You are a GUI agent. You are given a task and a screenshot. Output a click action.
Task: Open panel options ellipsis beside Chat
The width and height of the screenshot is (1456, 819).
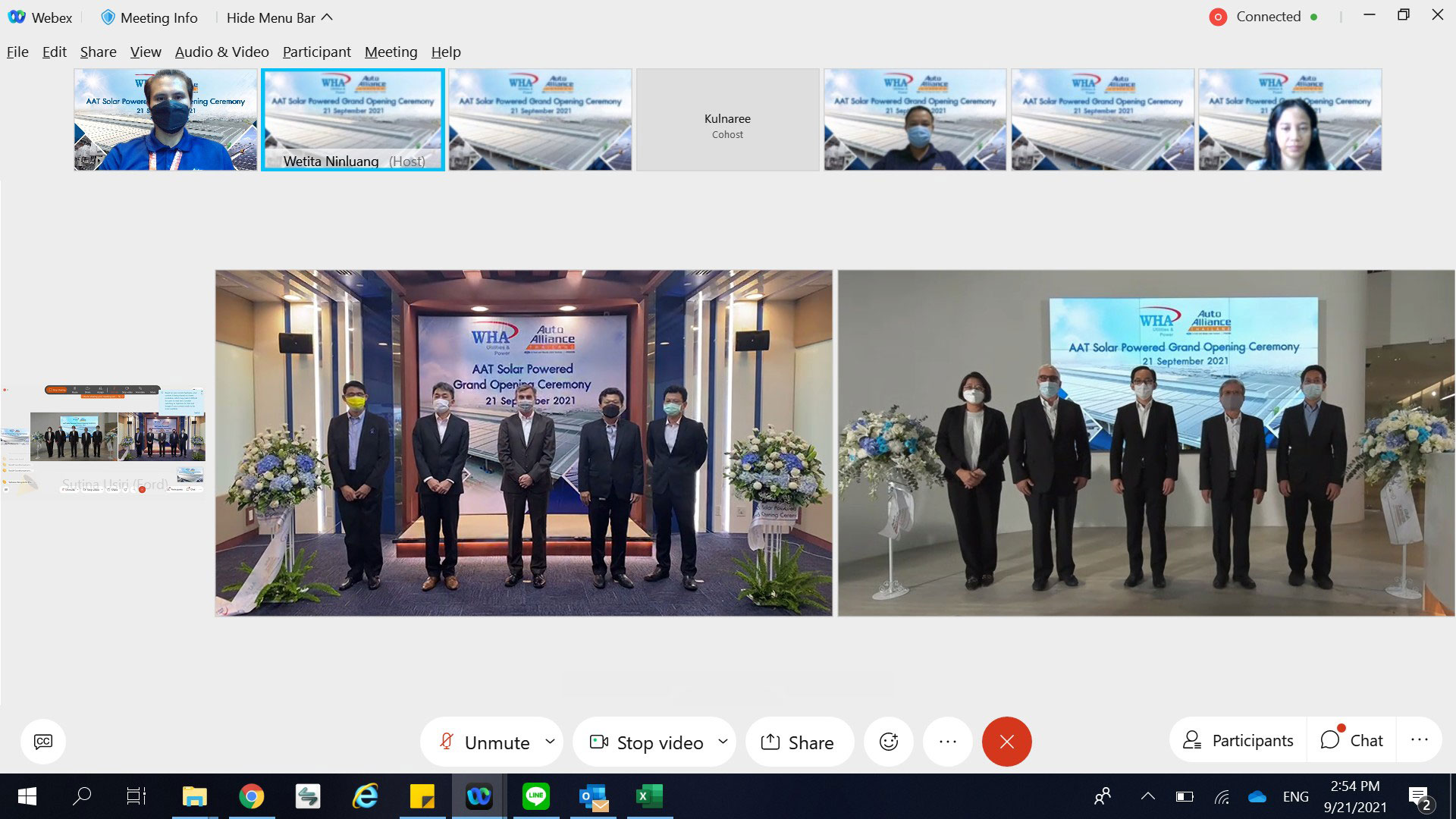1420,740
